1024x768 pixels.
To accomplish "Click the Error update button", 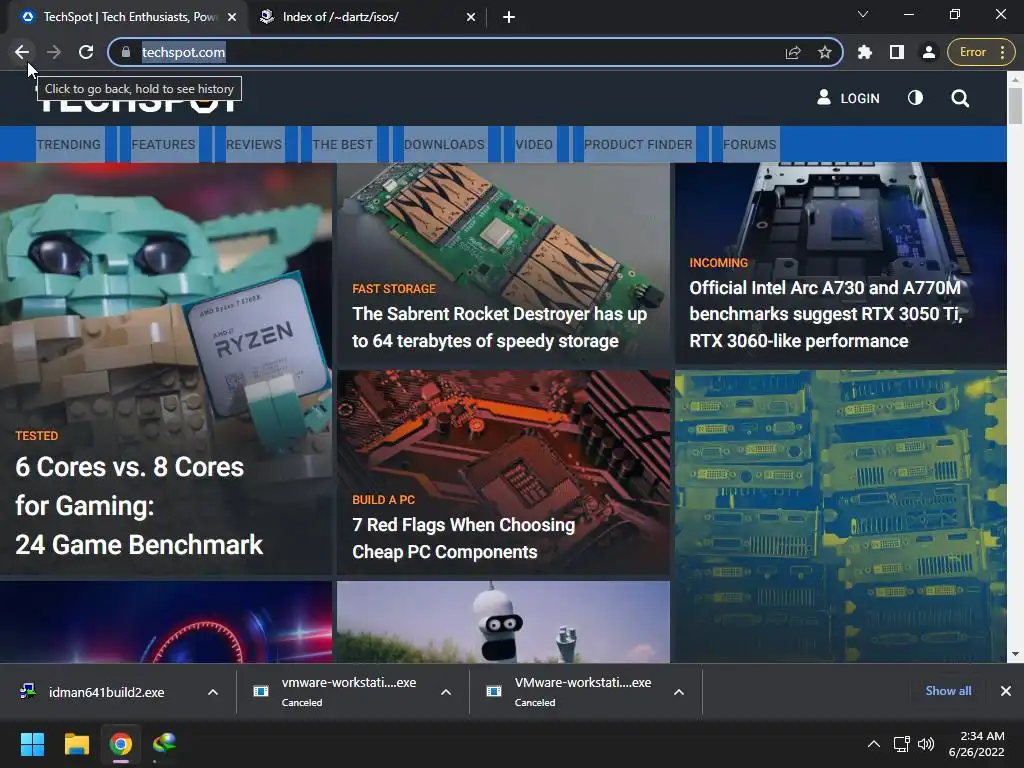I will pyautogui.click(x=981, y=52).
